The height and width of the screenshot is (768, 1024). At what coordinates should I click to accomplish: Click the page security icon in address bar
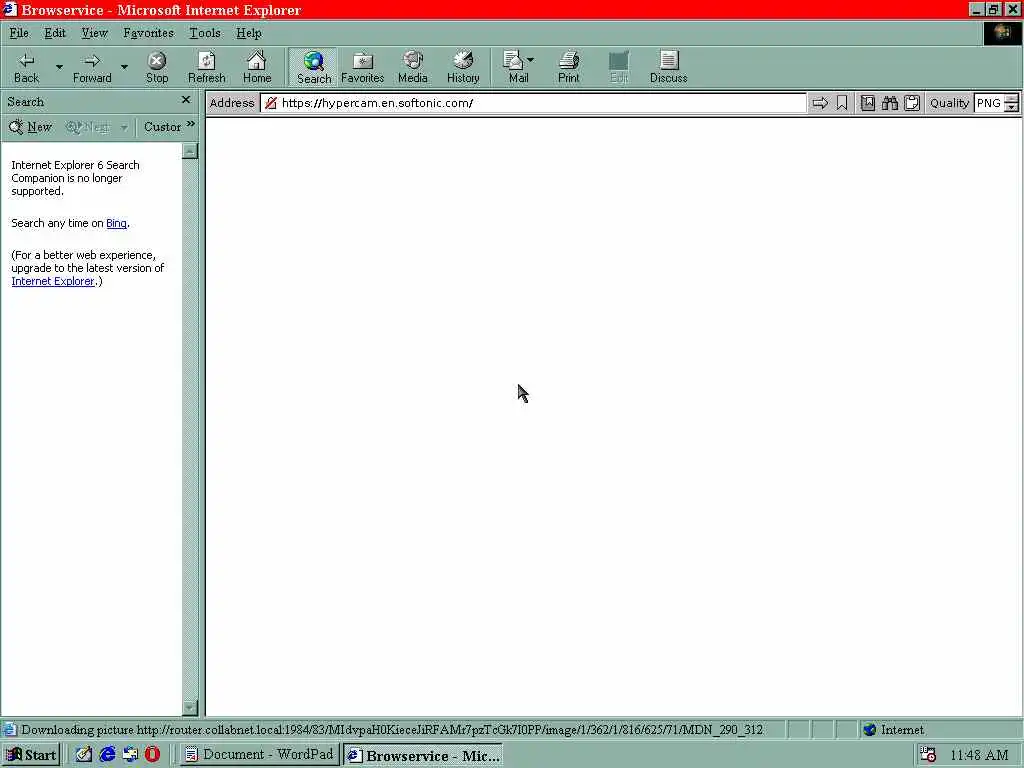click(270, 103)
